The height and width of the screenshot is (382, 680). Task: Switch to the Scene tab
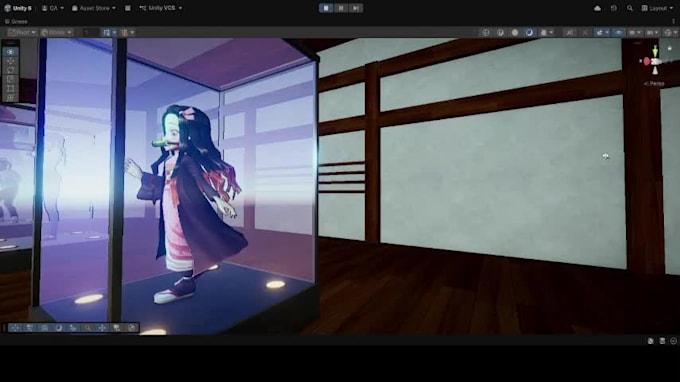(x=16, y=21)
